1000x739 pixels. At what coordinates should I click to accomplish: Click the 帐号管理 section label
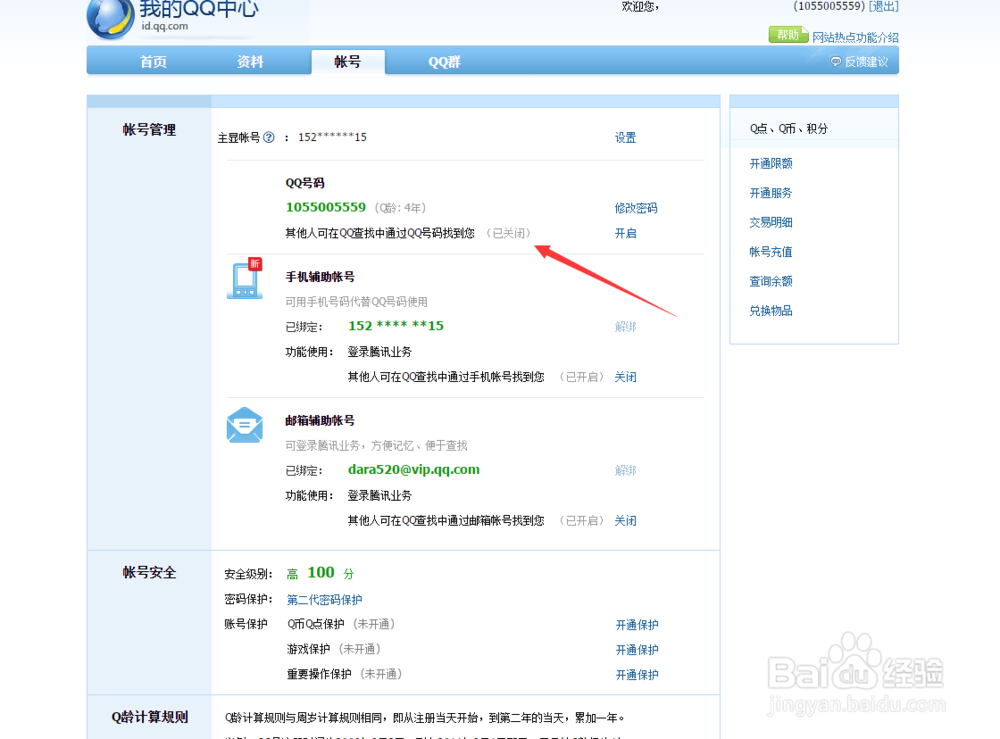tap(149, 130)
